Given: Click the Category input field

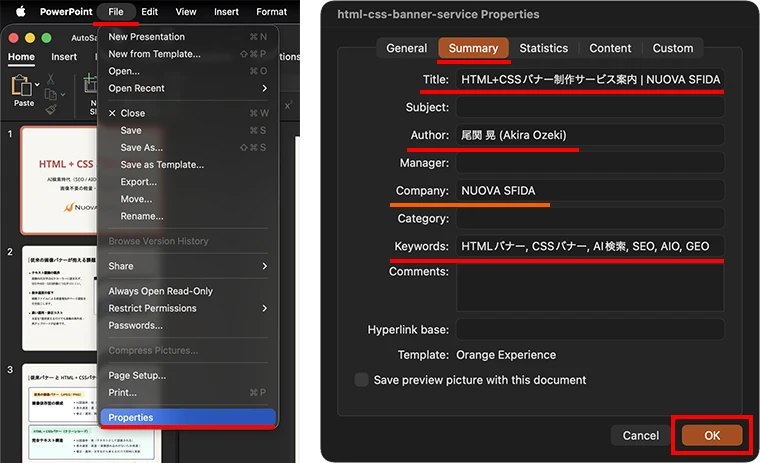Looking at the screenshot, I should 590,219.
